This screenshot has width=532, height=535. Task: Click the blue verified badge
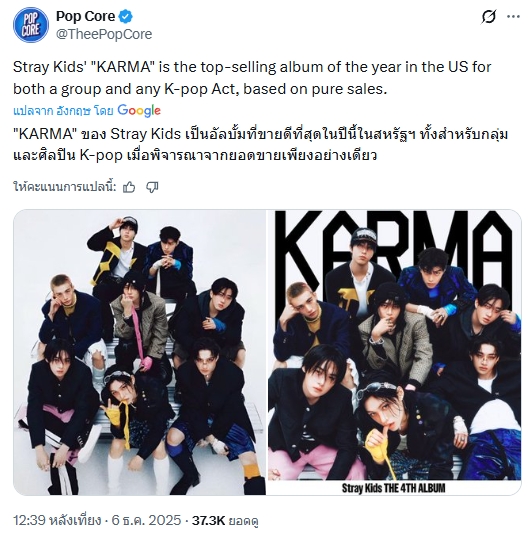[x=126, y=16]
